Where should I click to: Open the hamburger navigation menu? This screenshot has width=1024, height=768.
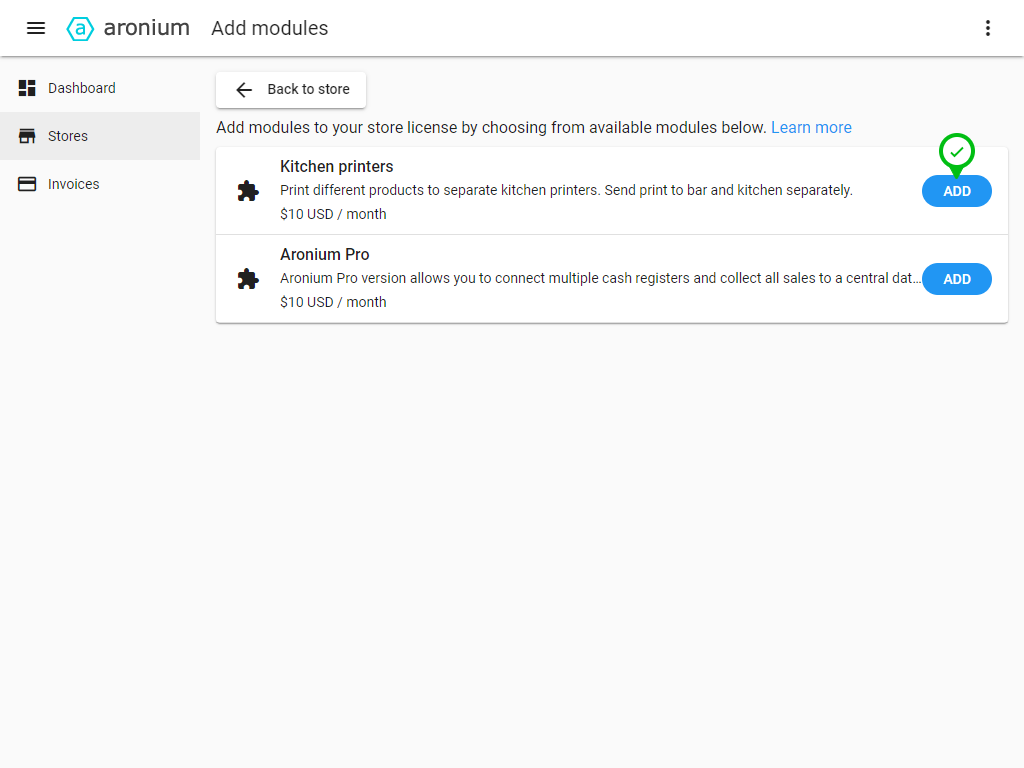pos(36,28)
